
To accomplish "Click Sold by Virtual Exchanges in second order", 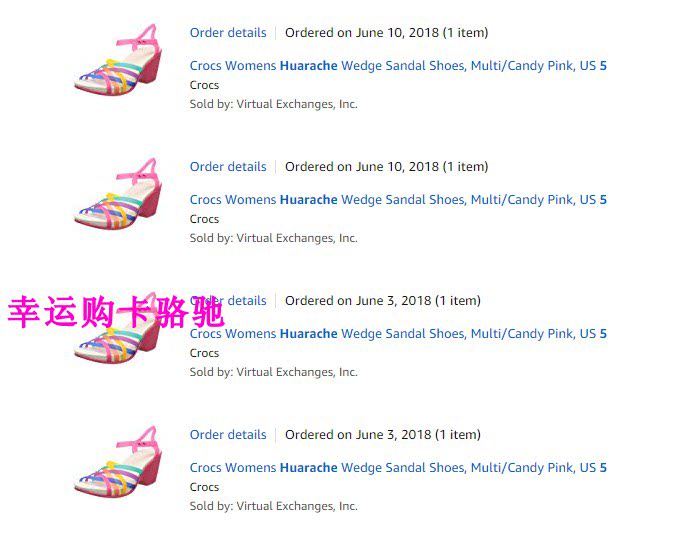I will 274,238.
